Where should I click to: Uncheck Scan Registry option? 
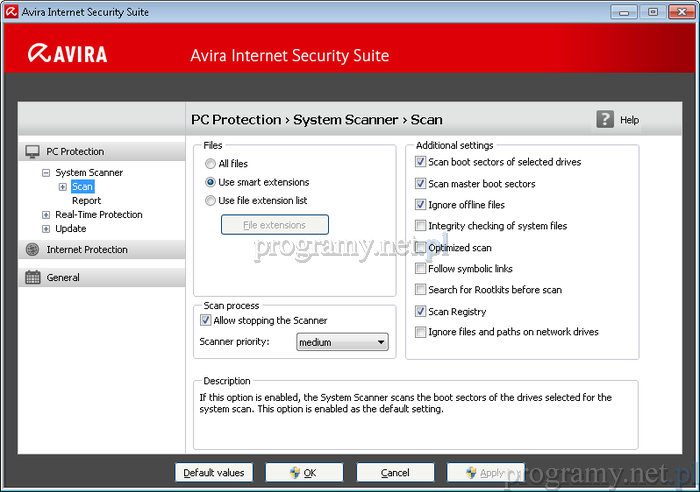coord(421,311)
